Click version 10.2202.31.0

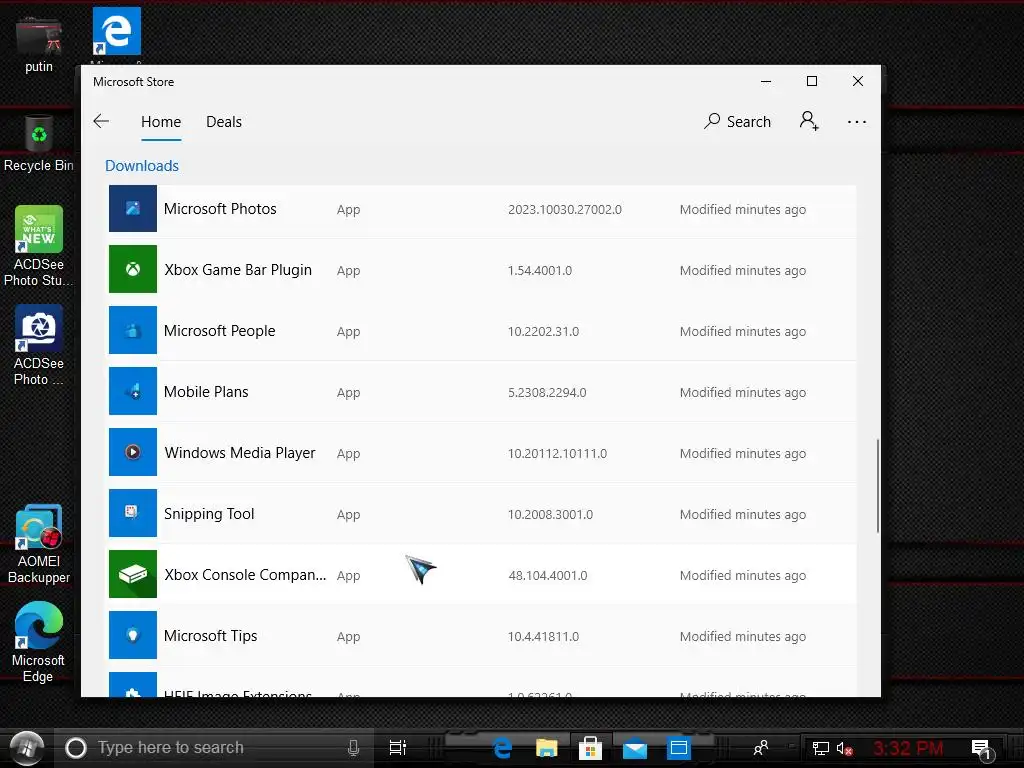point(543,332)
